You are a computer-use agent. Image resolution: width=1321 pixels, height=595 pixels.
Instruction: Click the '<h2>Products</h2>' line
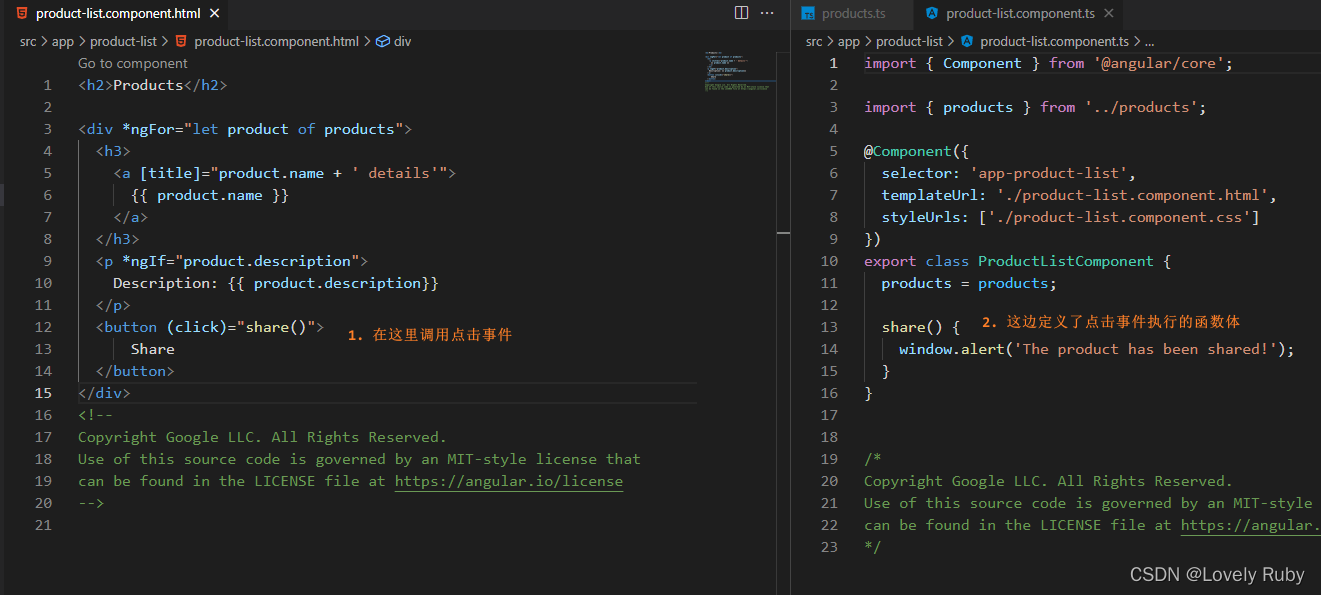(x=153, y=85)
